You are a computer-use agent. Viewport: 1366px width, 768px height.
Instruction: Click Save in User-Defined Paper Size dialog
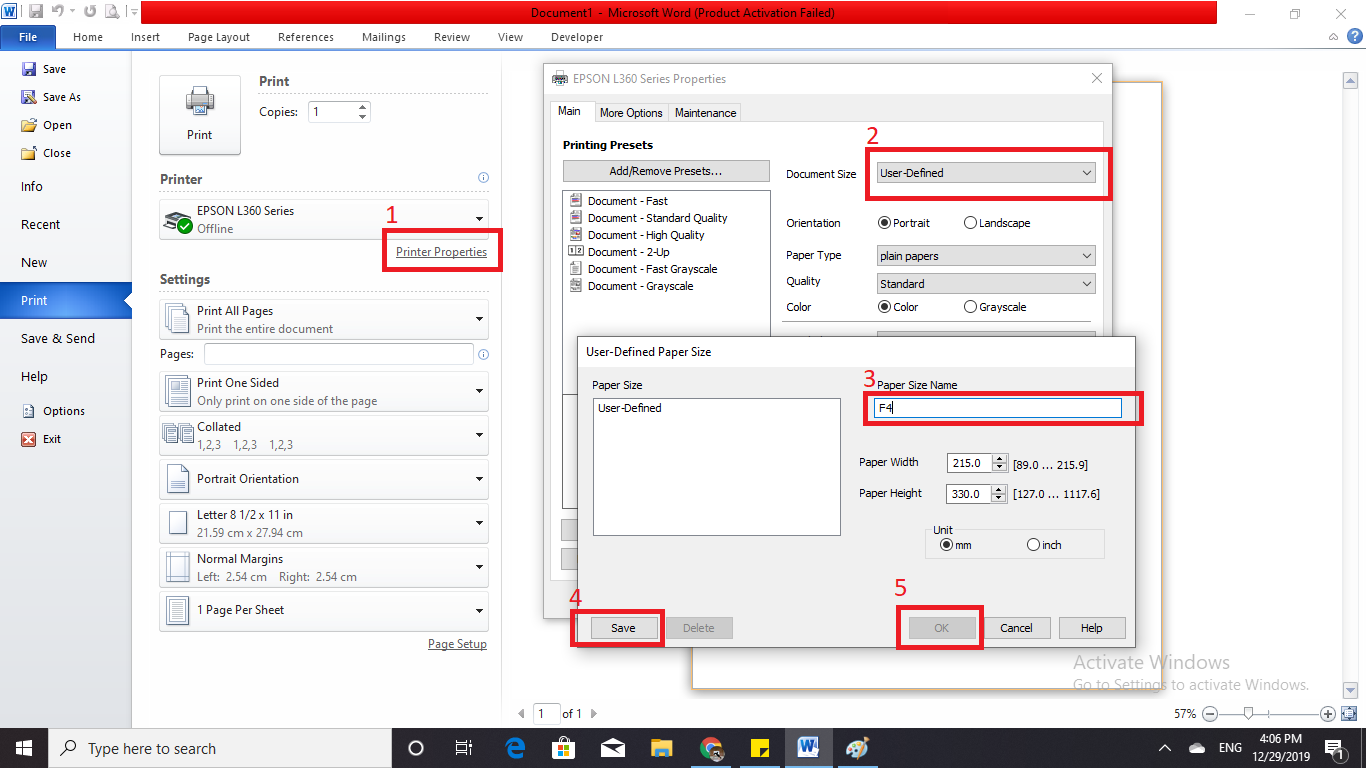(623, 628)
